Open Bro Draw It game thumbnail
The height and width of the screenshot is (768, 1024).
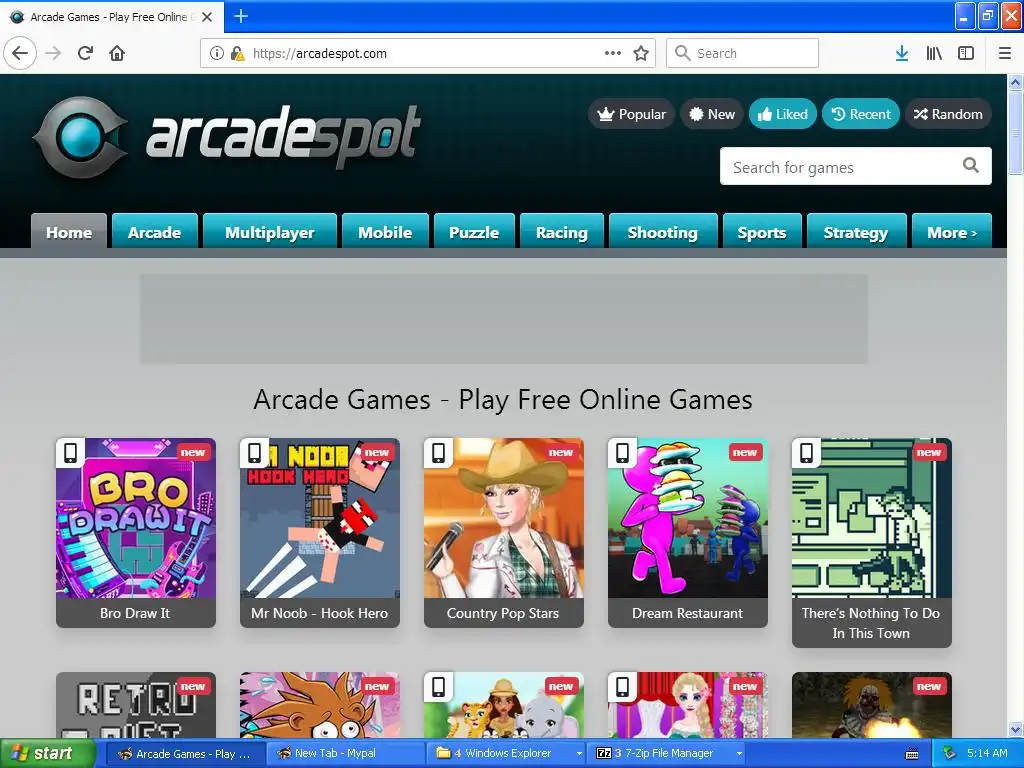tap(136, 518)
